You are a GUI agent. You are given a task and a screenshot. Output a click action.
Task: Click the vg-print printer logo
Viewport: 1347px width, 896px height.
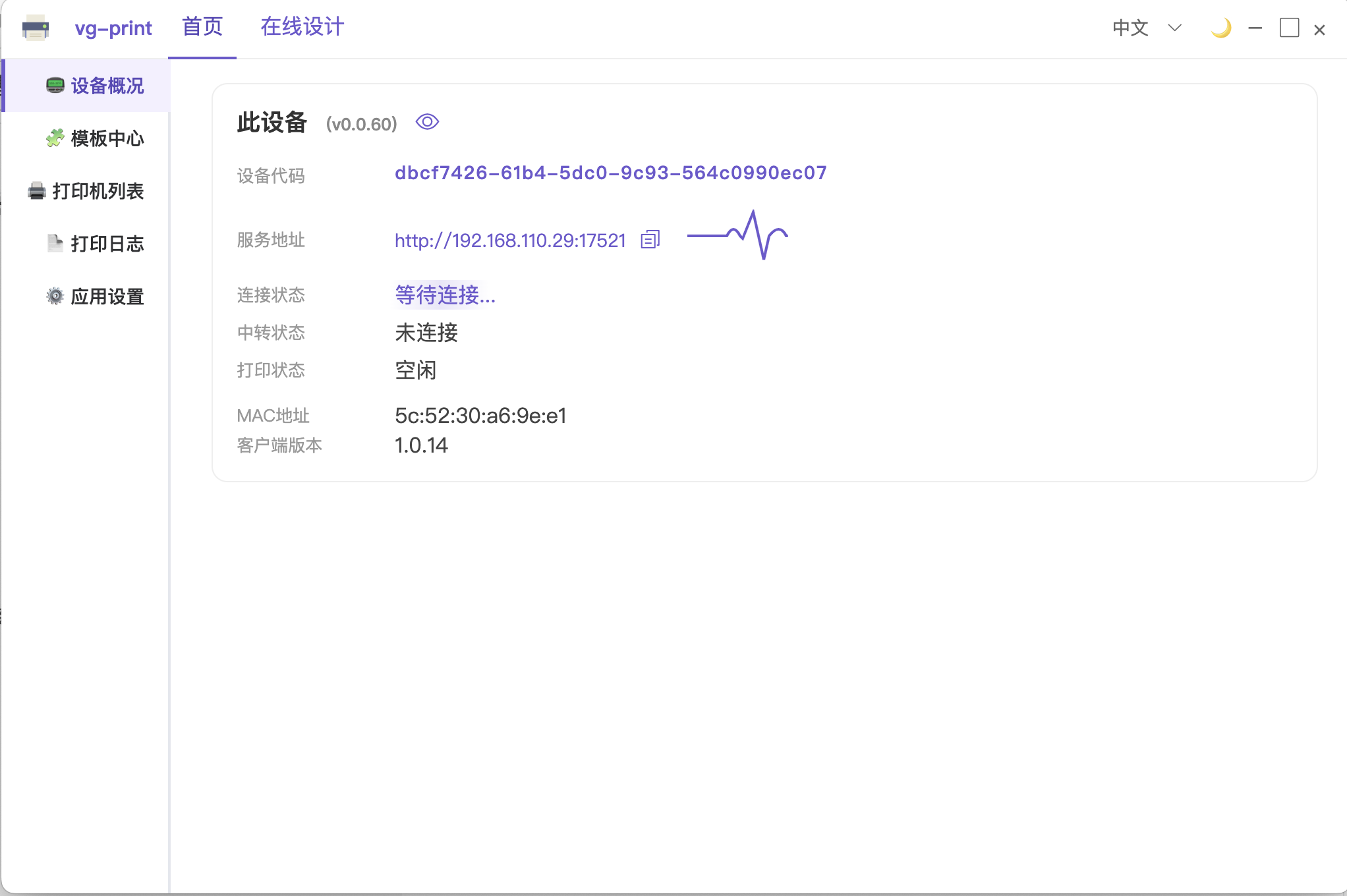tap(35, 28)
